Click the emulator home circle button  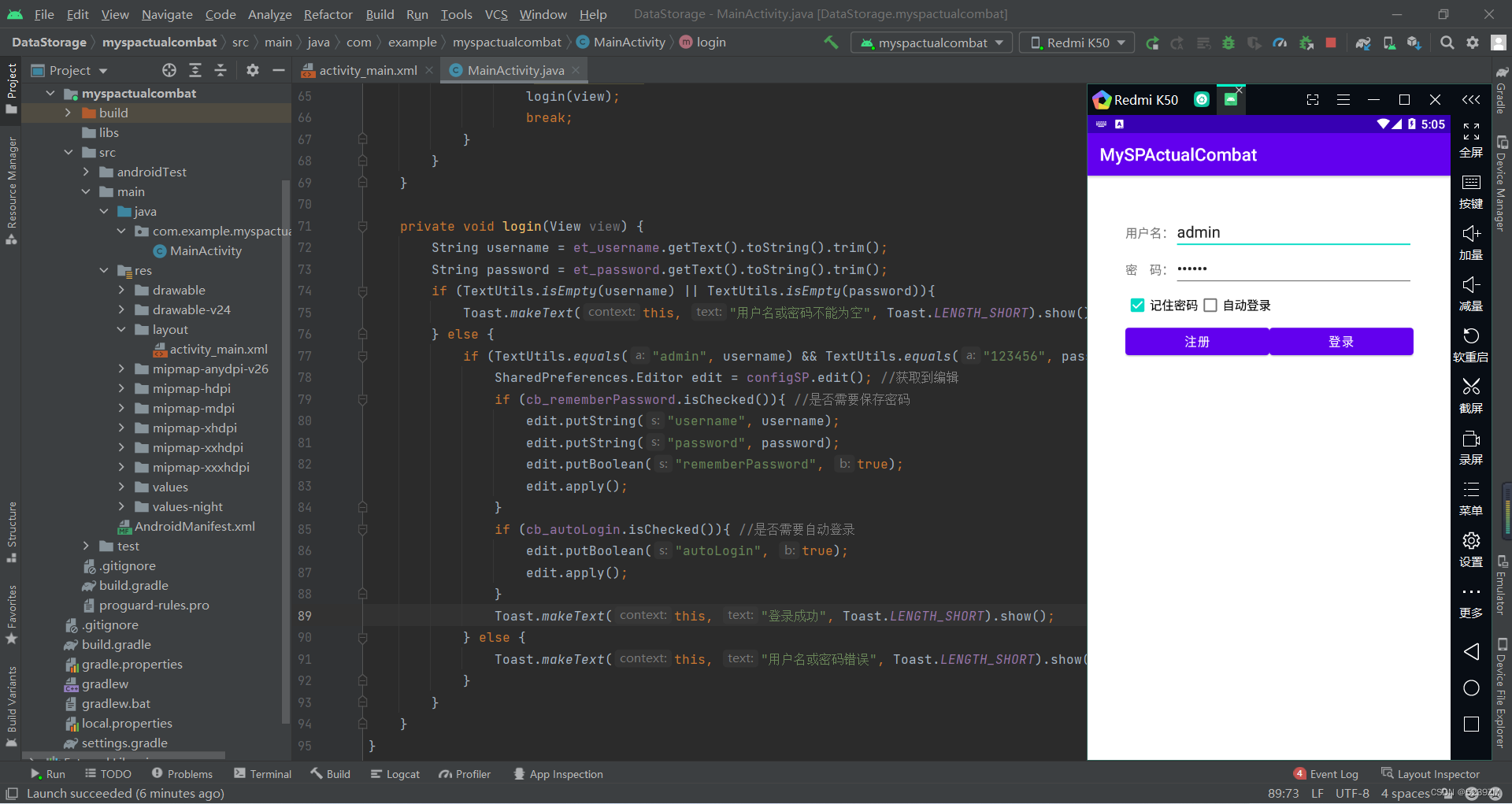click(1471, 688)
